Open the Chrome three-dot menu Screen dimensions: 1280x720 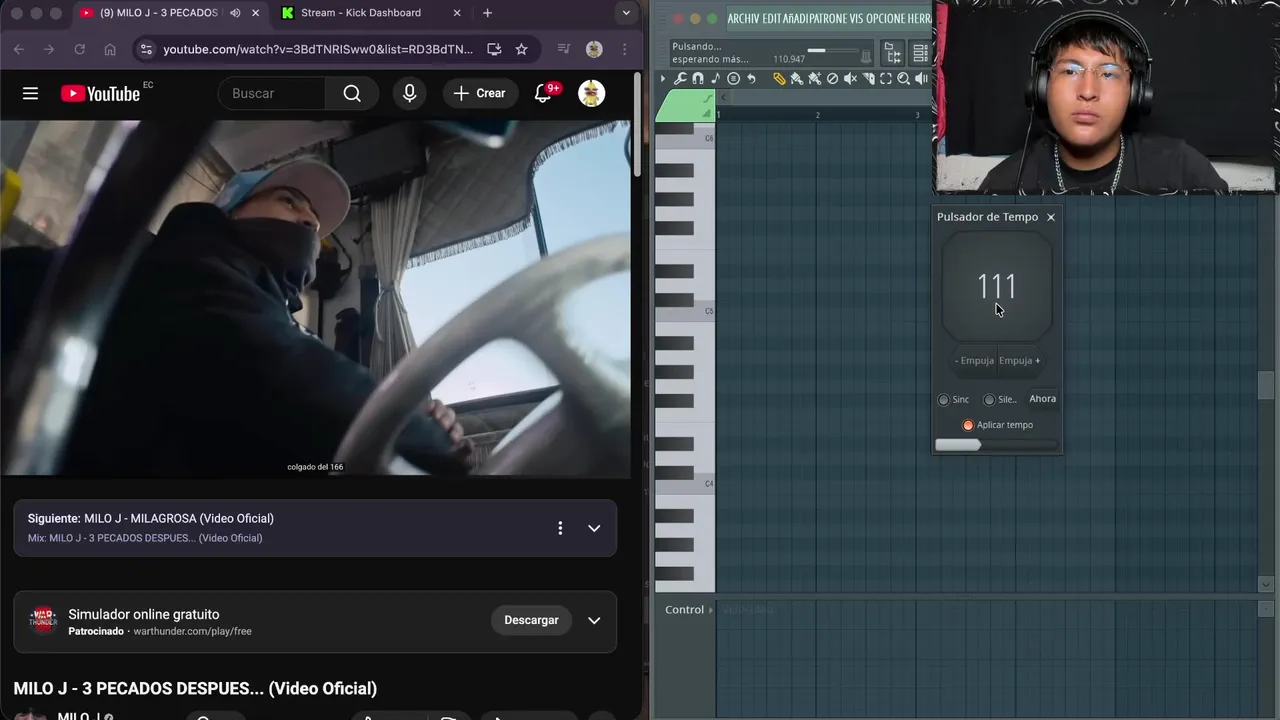[x=625, y=49]
